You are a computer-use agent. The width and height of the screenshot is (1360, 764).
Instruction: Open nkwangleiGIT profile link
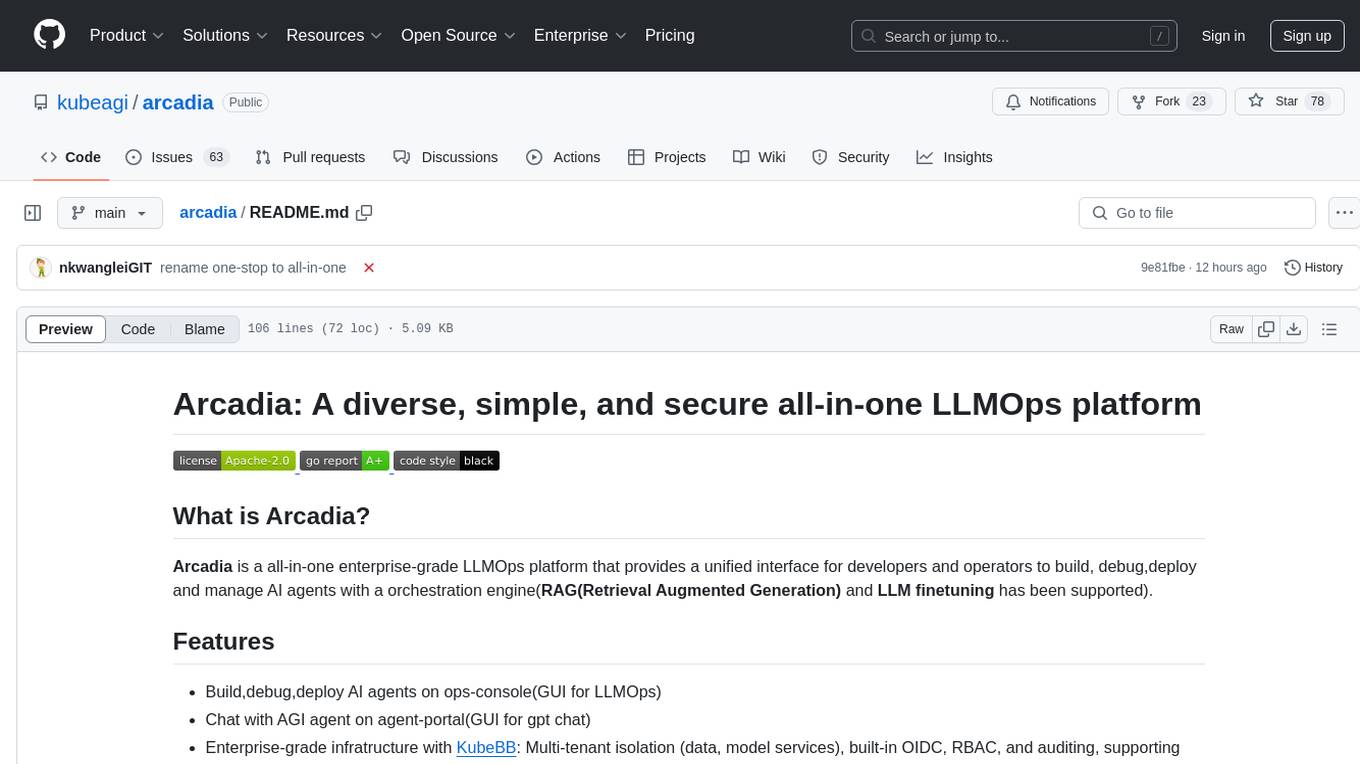pyautogui.click(x=106, y=268)
